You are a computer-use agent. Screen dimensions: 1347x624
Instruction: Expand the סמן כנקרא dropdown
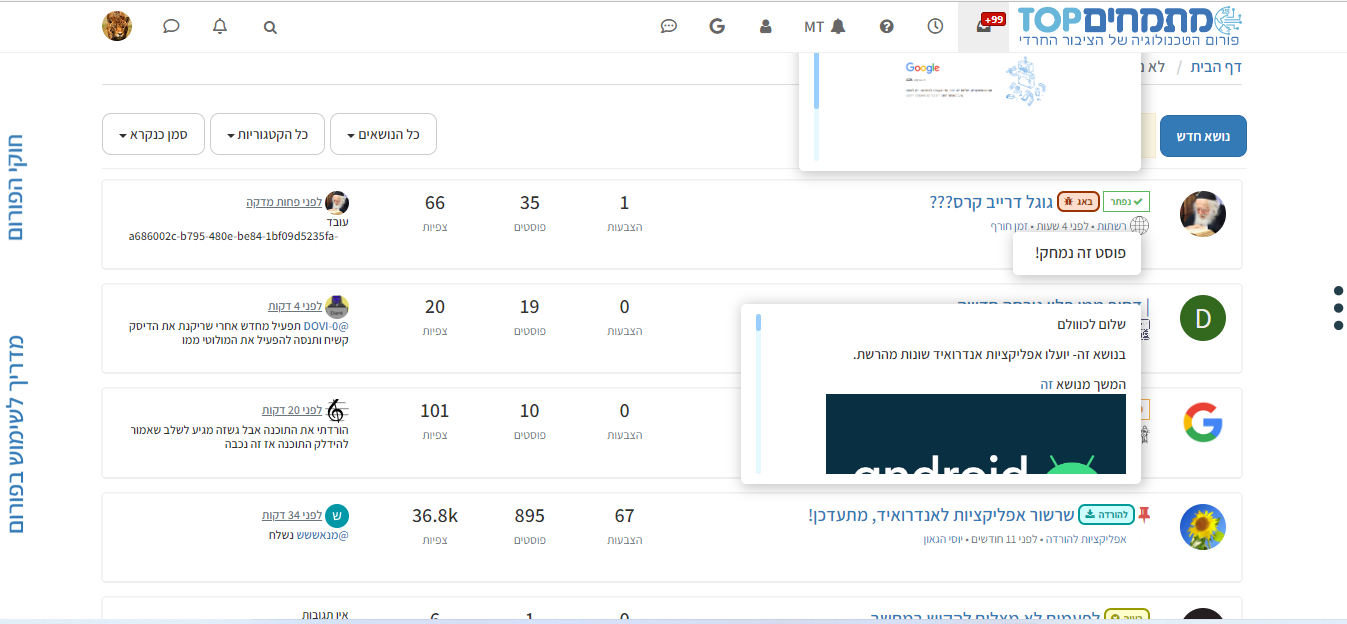tap(153, 134)
